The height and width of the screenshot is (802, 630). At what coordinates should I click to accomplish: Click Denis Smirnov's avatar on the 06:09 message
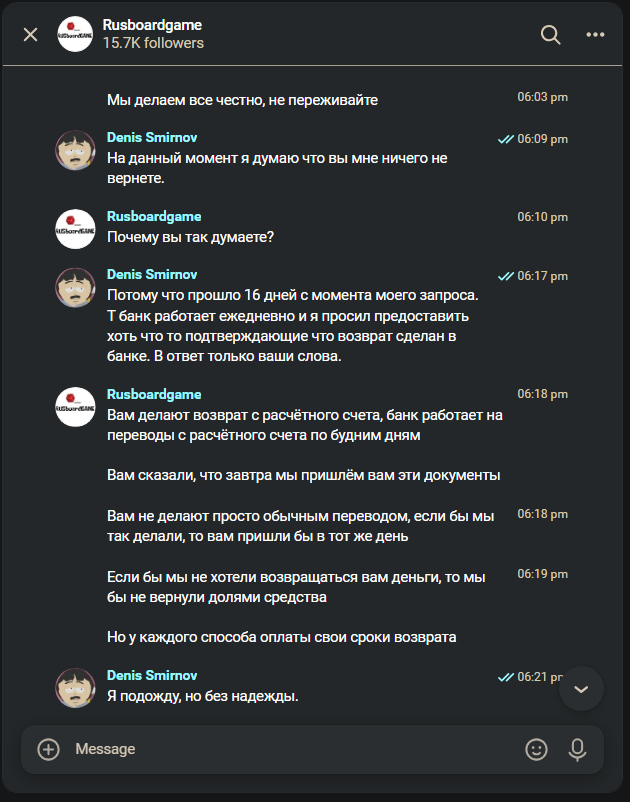coord(75,150)
